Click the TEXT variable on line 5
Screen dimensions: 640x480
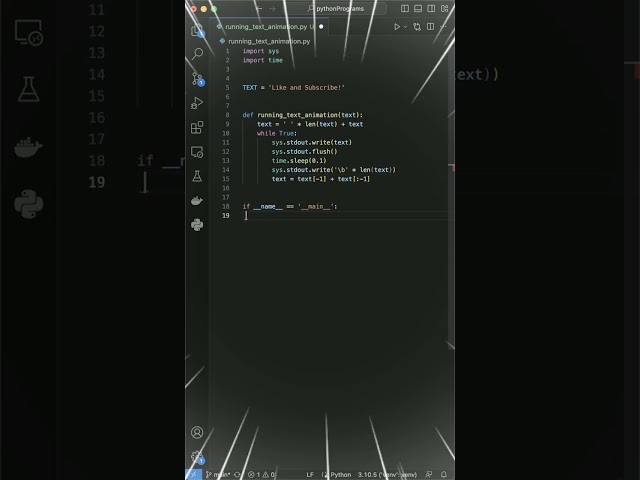[249, 88]
